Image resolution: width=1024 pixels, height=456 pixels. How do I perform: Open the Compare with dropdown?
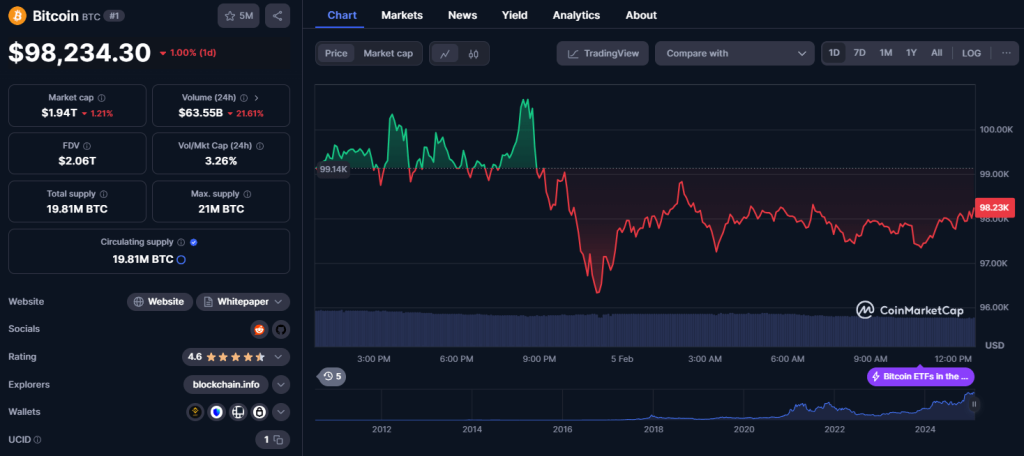click(735, 53)
